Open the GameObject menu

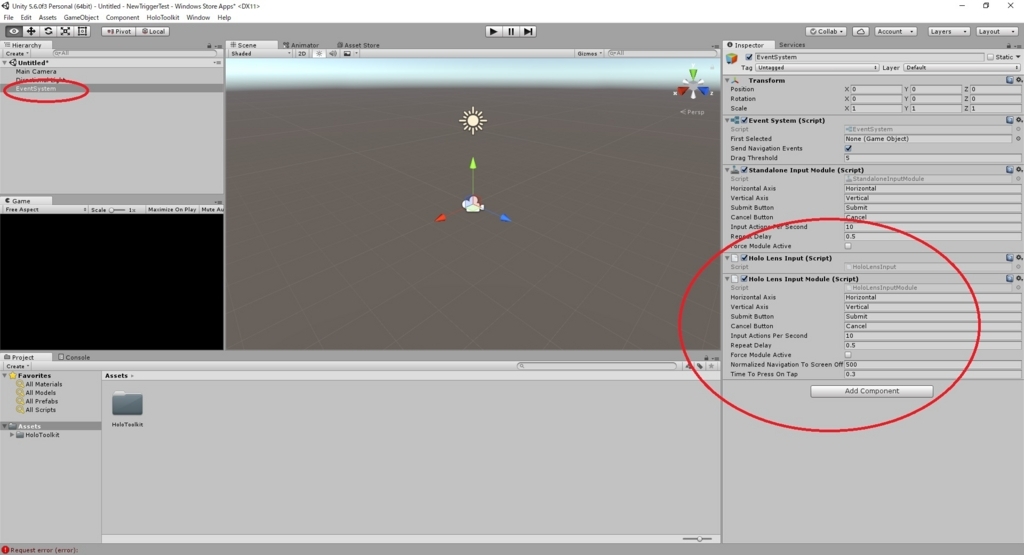[81, 18]
